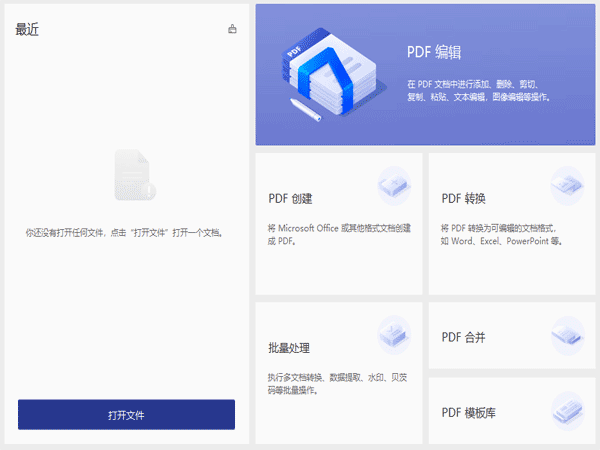600x450 pixels.
Task: Click the open file button 打开文件
Action: [x=126, y=415]
